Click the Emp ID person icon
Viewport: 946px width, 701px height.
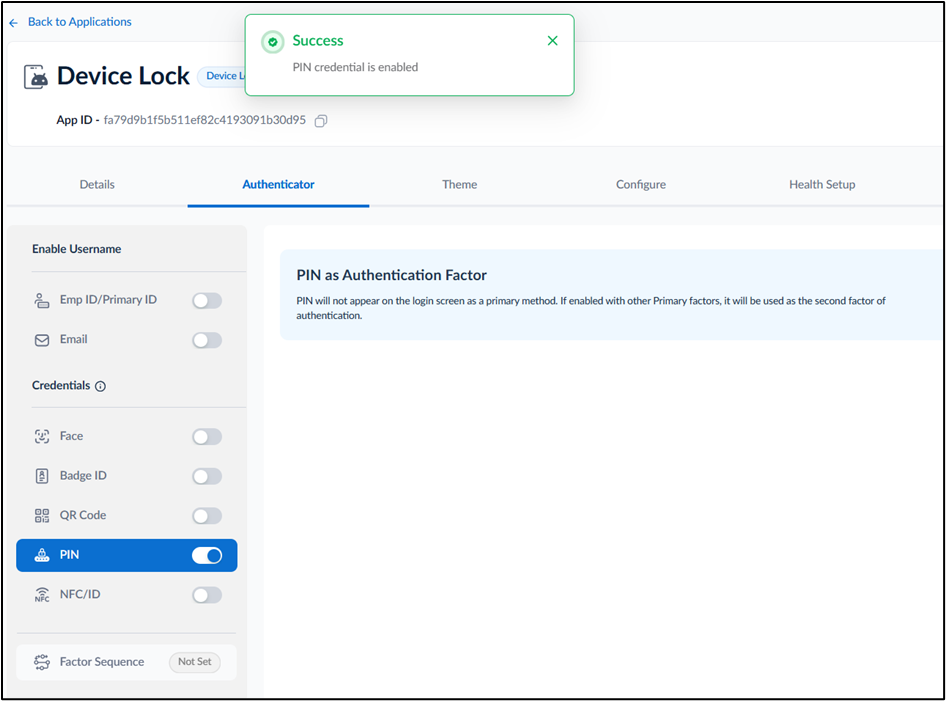(x=42, y=300)
